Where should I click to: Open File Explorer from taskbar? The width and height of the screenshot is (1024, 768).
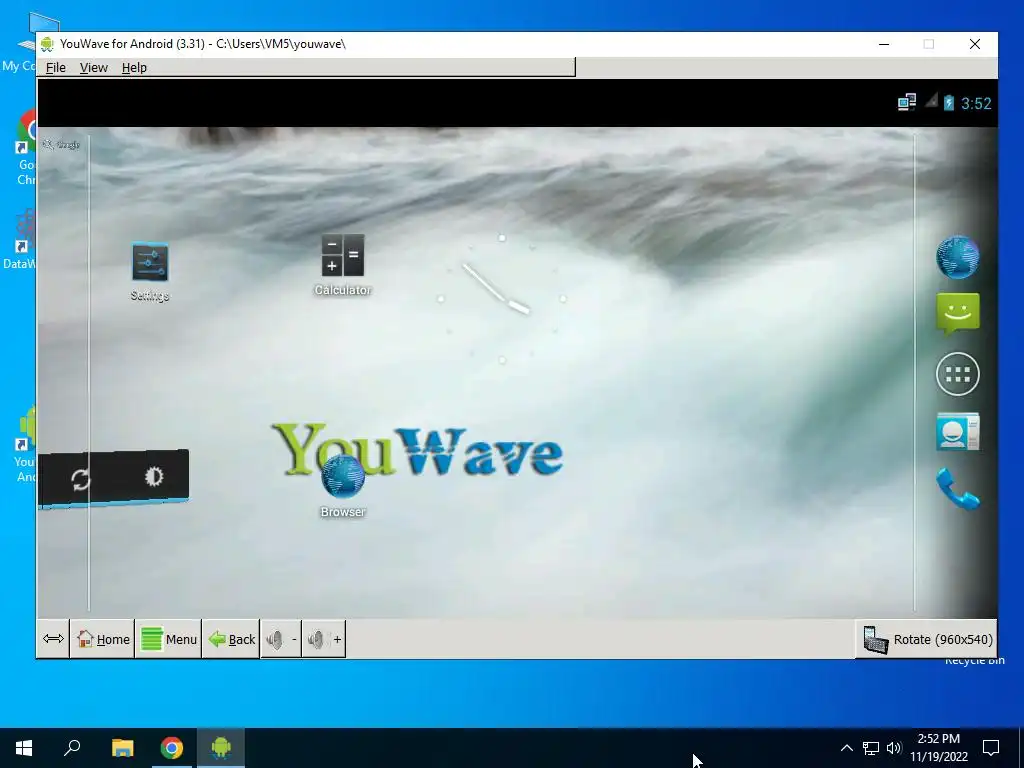pos(122,748)
